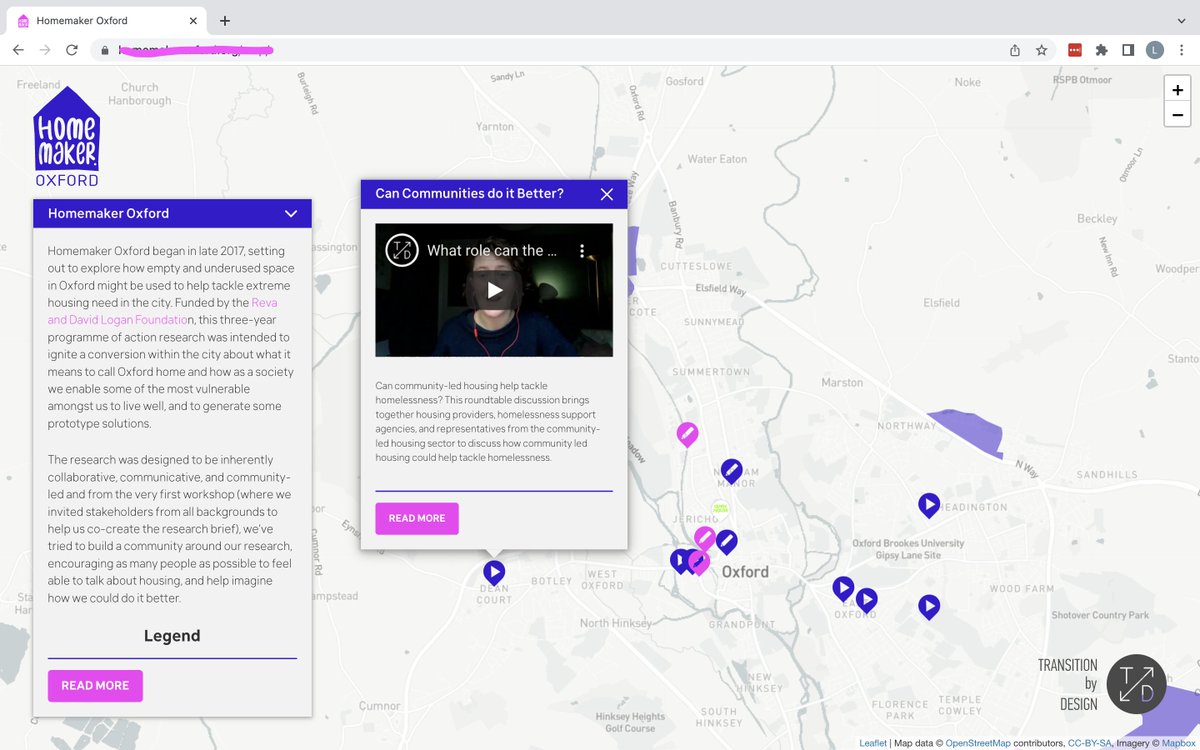Click the Homemaker Oxford panel title

click(x=108, y=213)
